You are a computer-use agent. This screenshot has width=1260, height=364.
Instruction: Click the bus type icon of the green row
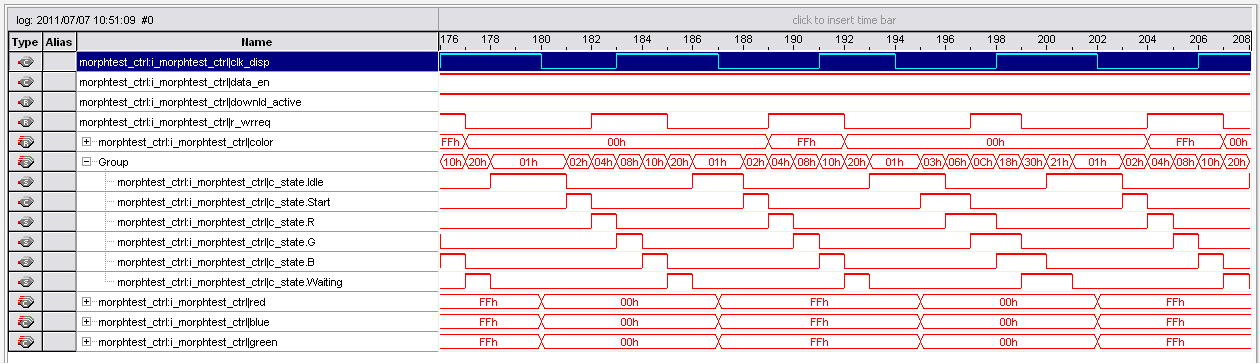coord(25,342)
